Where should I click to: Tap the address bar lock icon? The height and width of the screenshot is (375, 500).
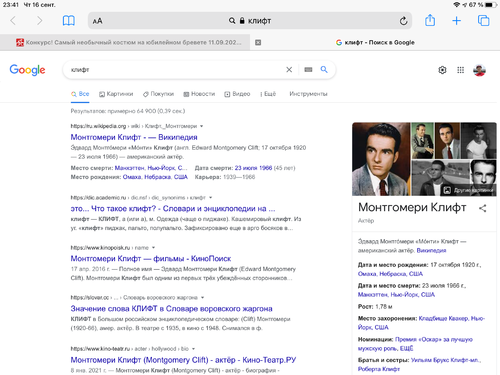[x=242, y=21]
